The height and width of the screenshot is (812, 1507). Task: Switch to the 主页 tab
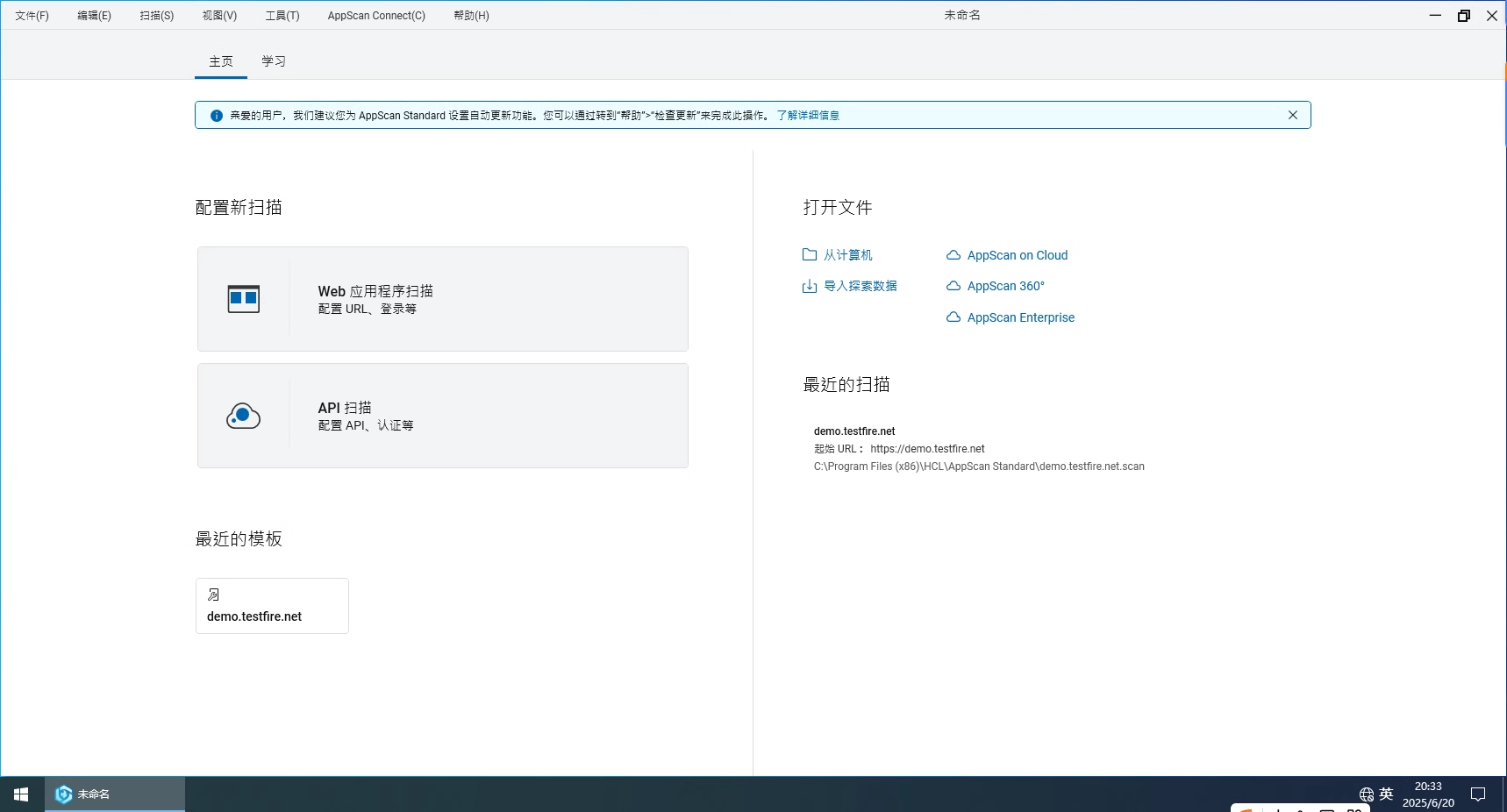tap(221, 61)
